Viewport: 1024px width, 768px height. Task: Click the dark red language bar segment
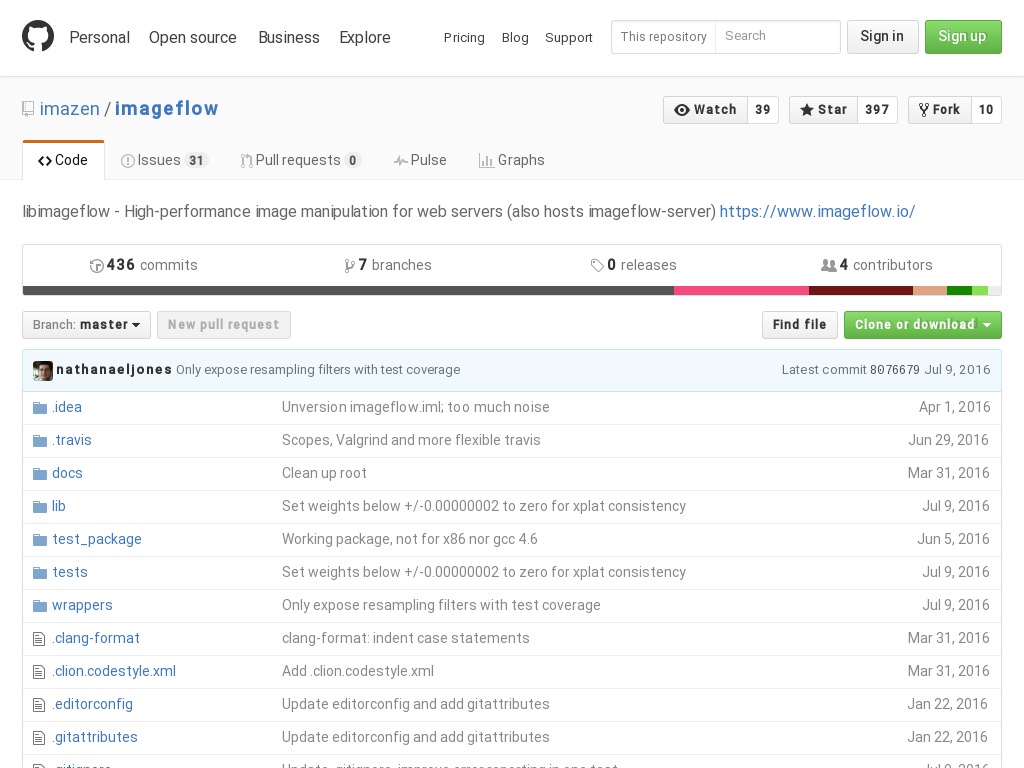861,291
